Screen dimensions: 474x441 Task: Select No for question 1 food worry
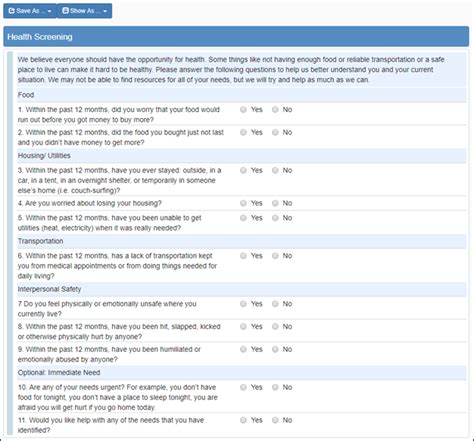[275, 110]
